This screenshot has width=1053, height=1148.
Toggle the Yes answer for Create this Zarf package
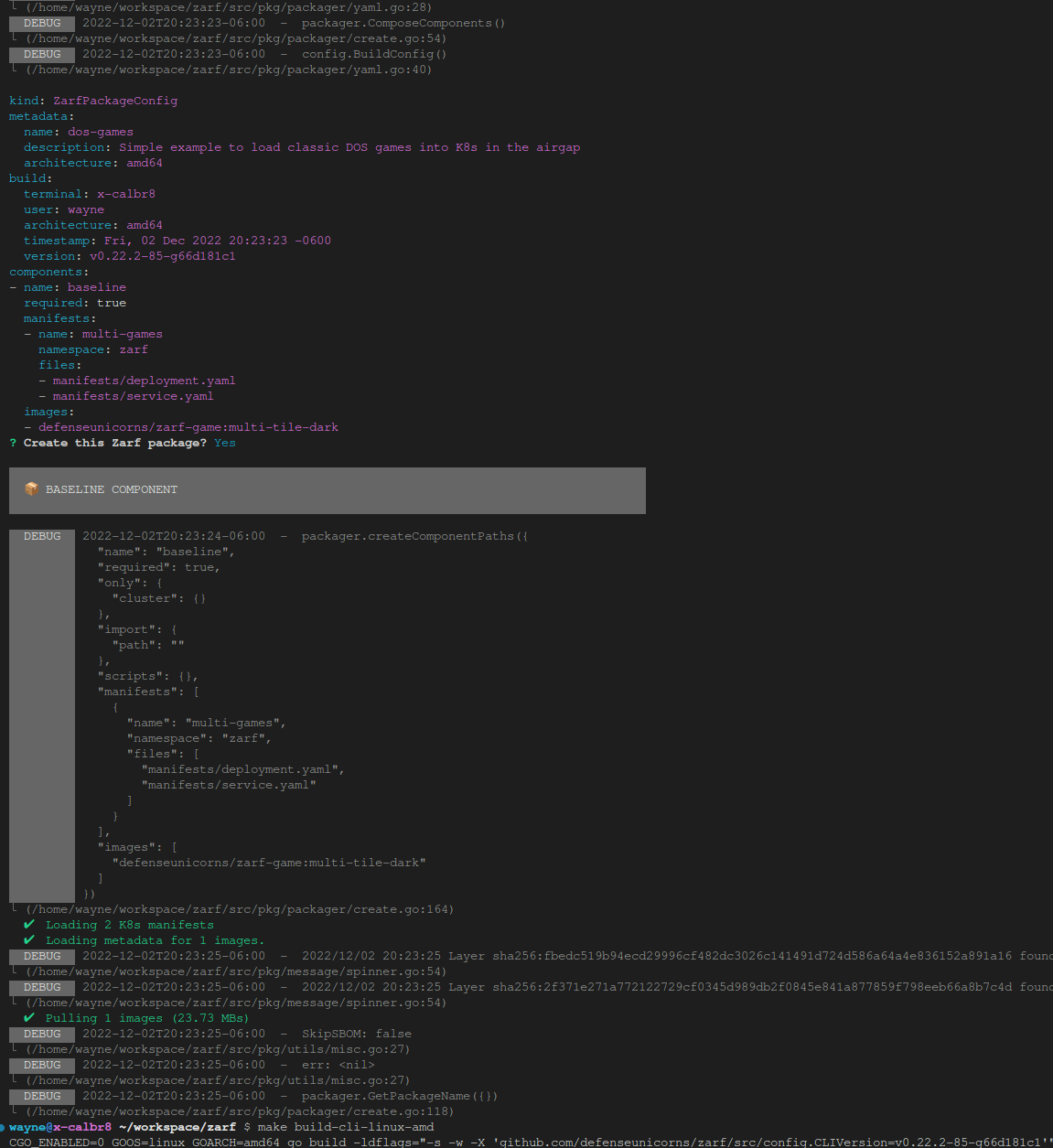tap(224, 442)
